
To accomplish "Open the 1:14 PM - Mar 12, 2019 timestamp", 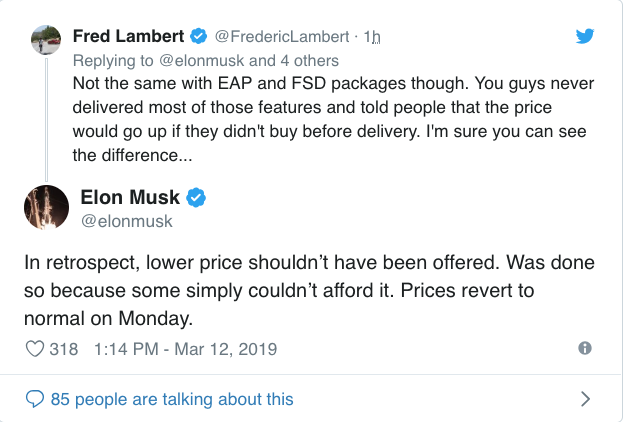I will [185, 349].
